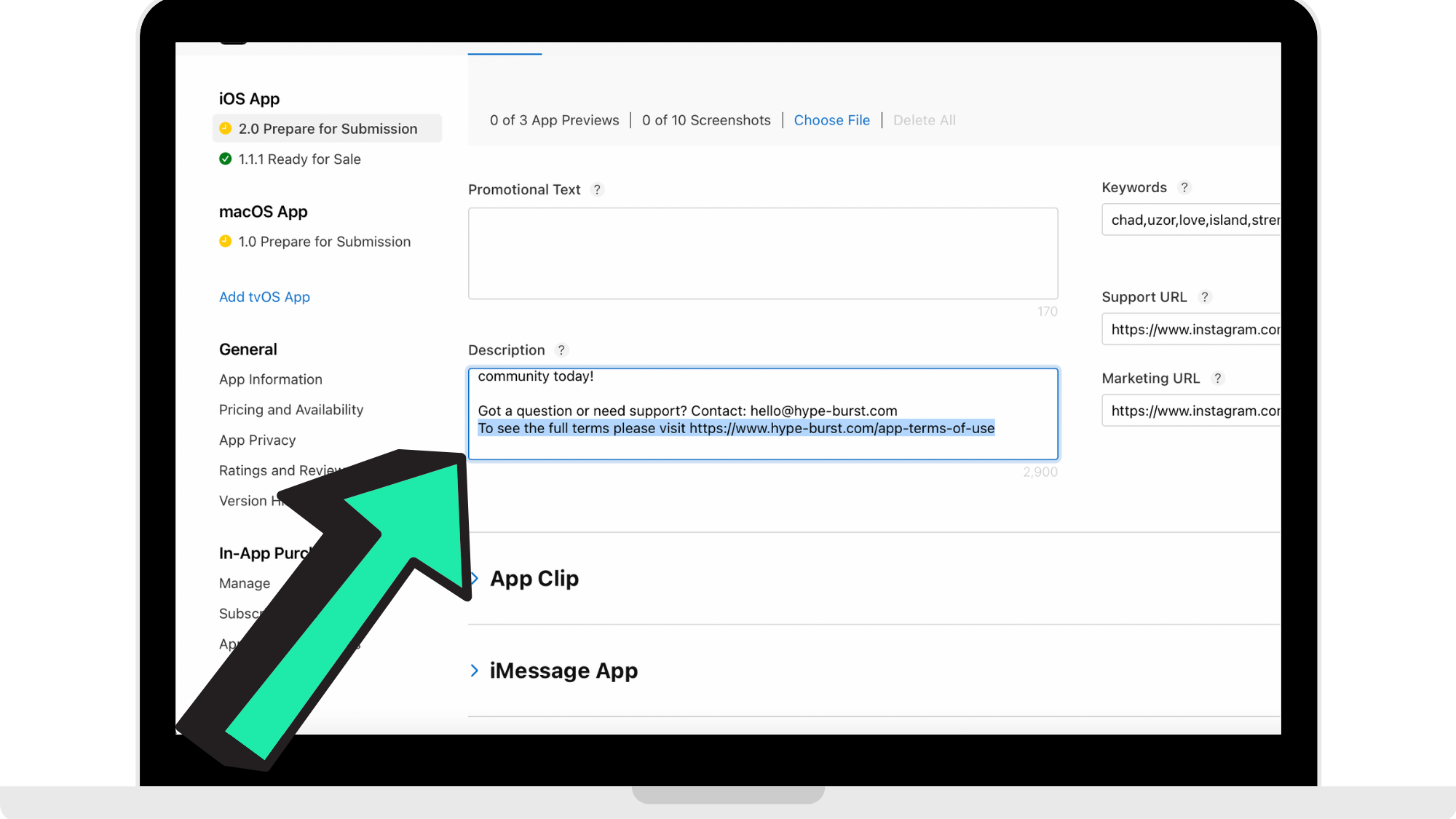1456x819 pixels.
Task: Go to Pricing and Availability
Action: point(290,410)
